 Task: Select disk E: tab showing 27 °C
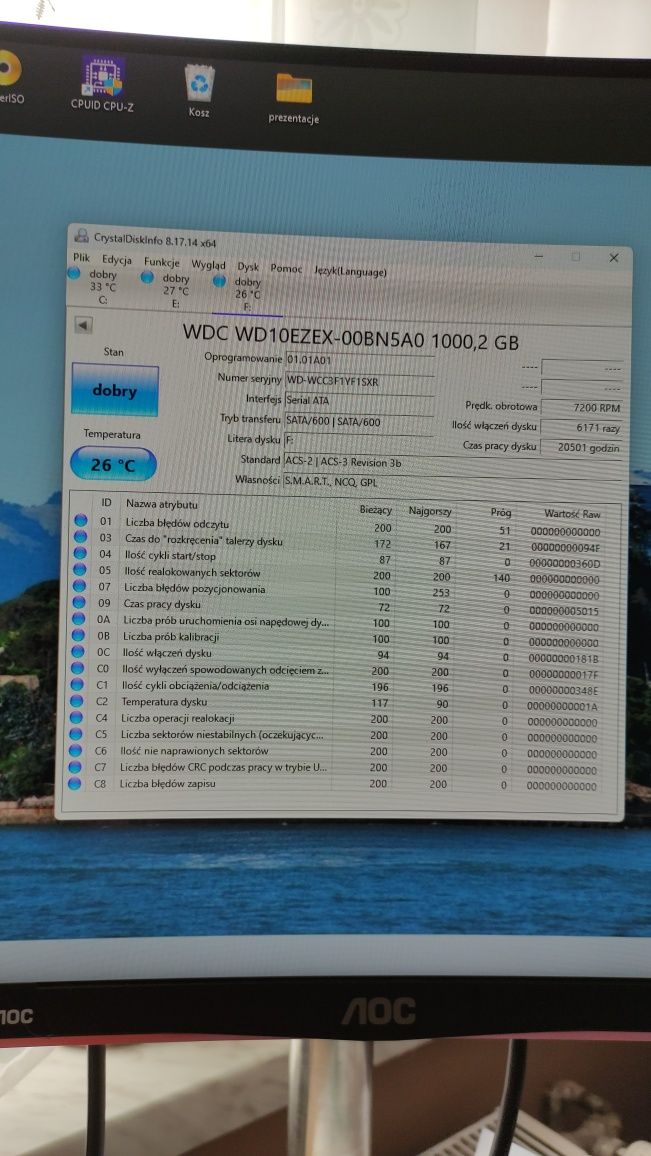point(168,290)
